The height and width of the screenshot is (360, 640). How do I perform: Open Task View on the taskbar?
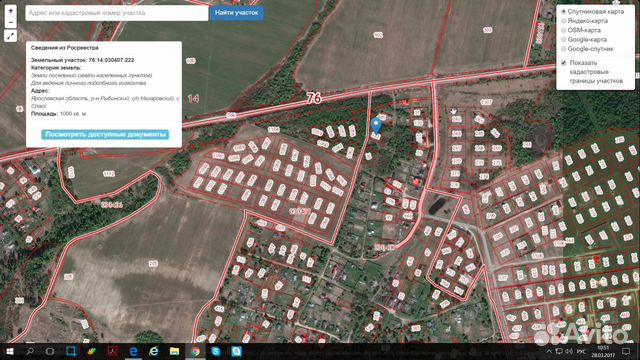click(x=50, y=351)
